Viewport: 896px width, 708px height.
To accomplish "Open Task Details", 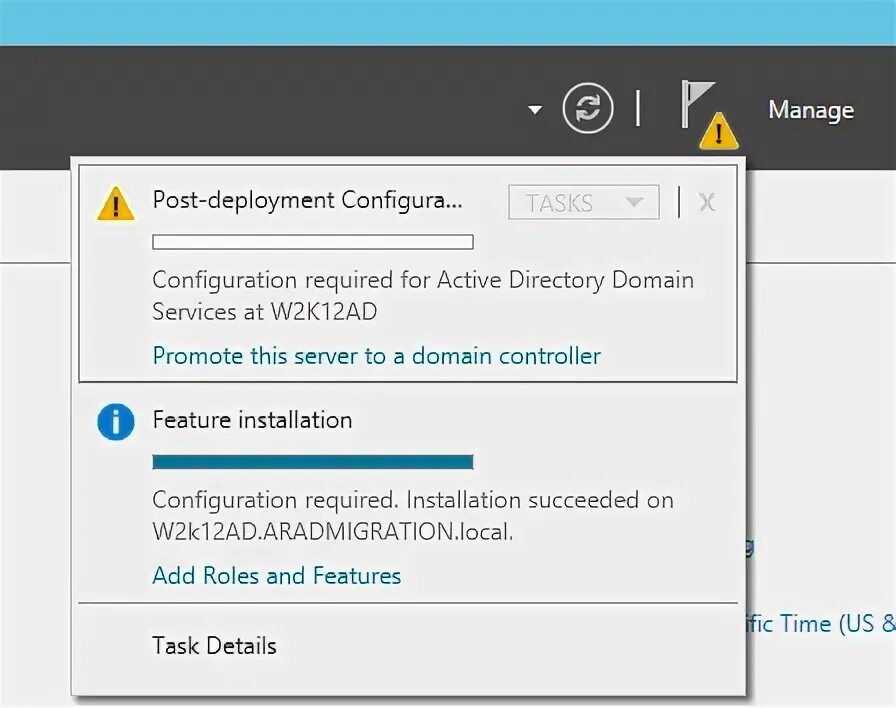I will click(x=214, y=646).
